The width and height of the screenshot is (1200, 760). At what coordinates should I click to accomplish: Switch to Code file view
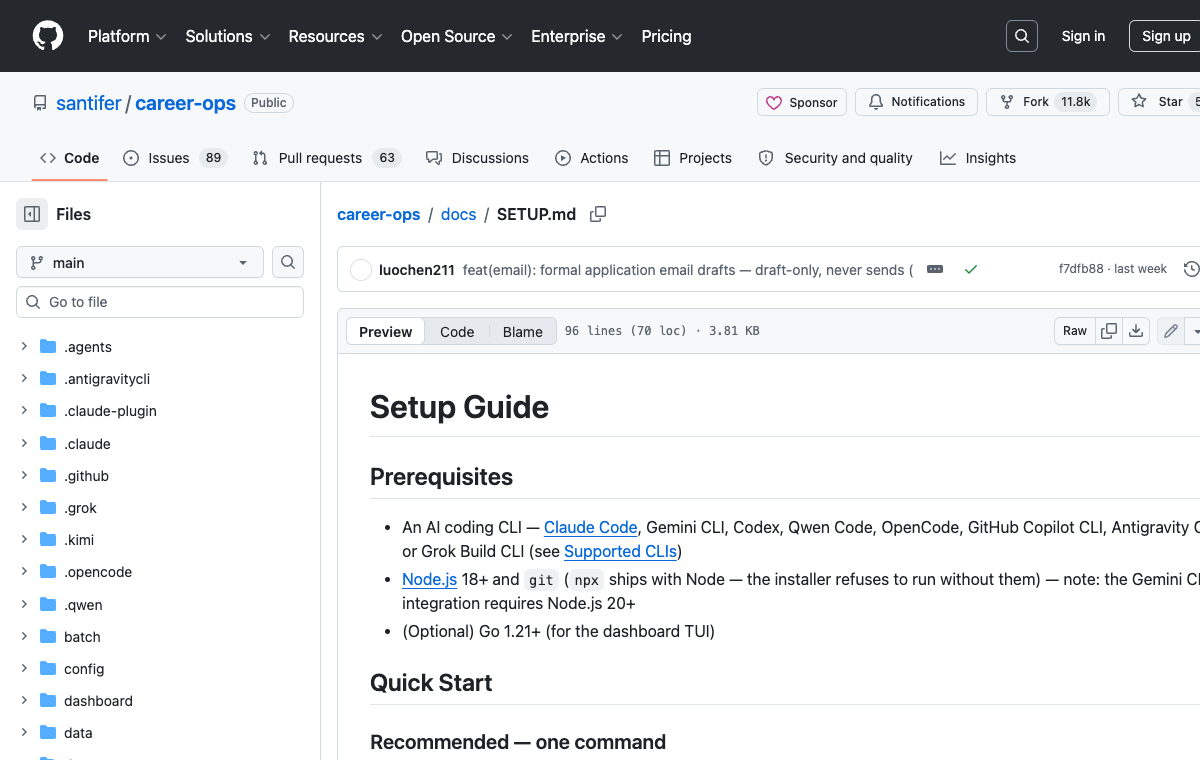coord(457,332)
